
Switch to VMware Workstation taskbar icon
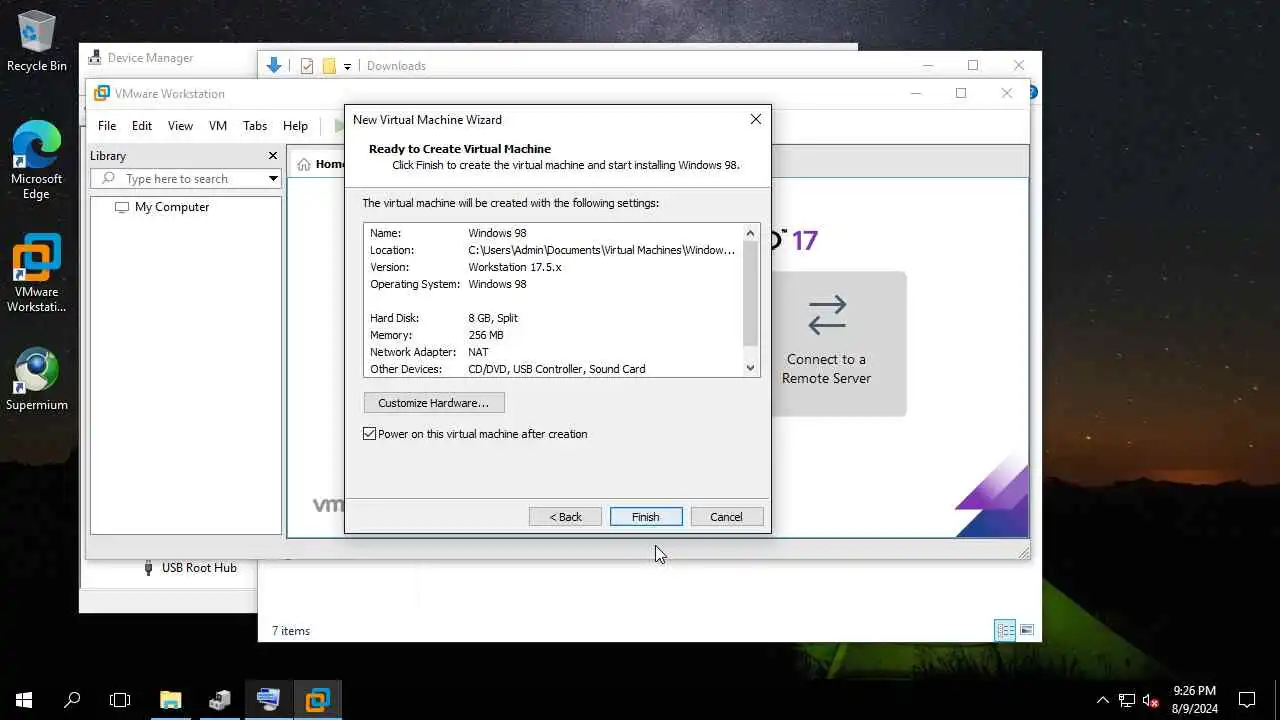click(x=318, y=700)
